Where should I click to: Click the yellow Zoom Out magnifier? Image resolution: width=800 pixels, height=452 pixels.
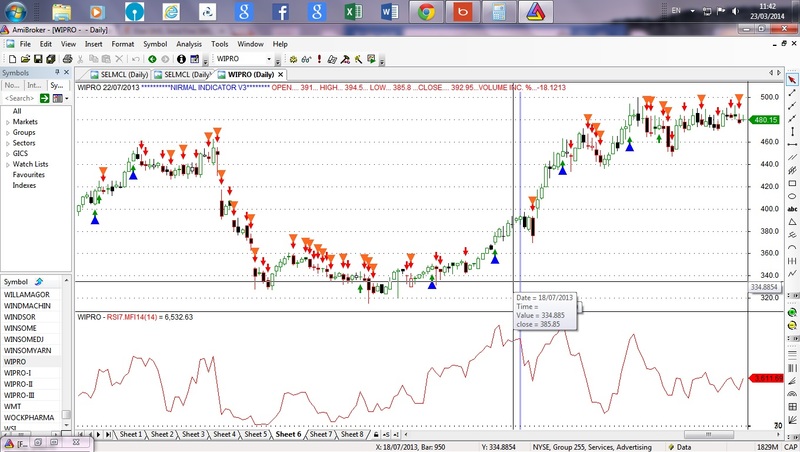792,325
